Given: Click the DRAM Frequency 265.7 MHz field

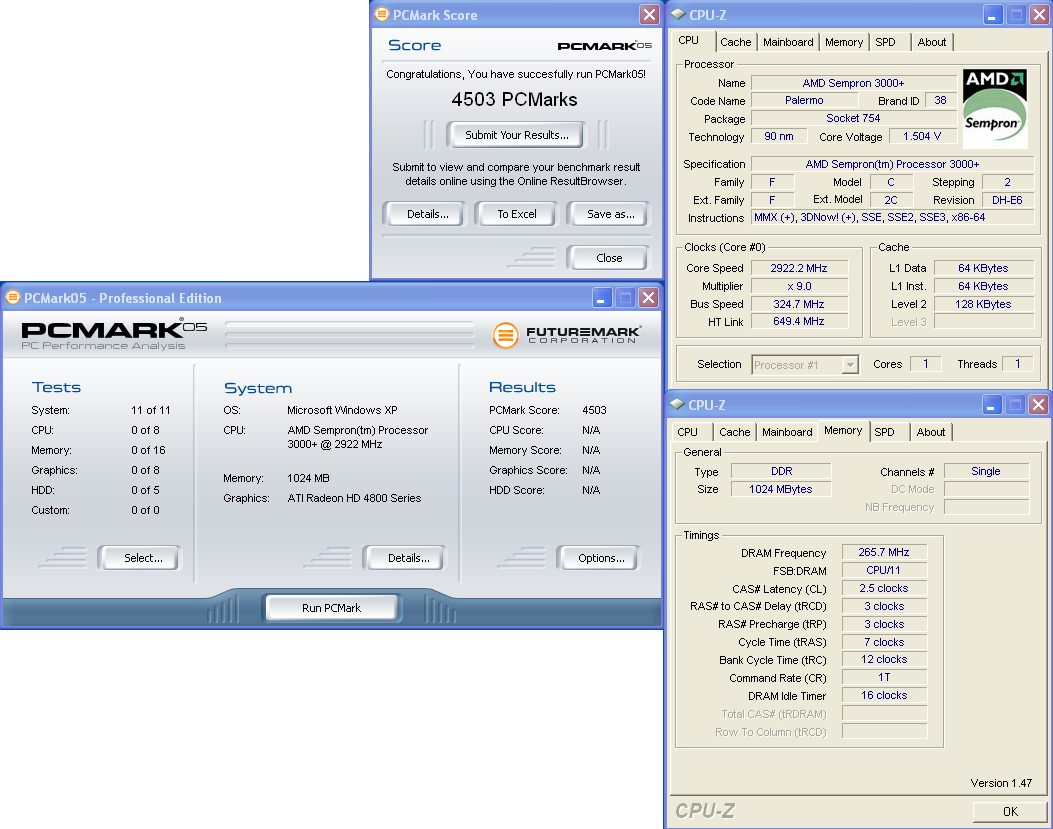Looking at the screenshot, I should (x=884, y=552).
